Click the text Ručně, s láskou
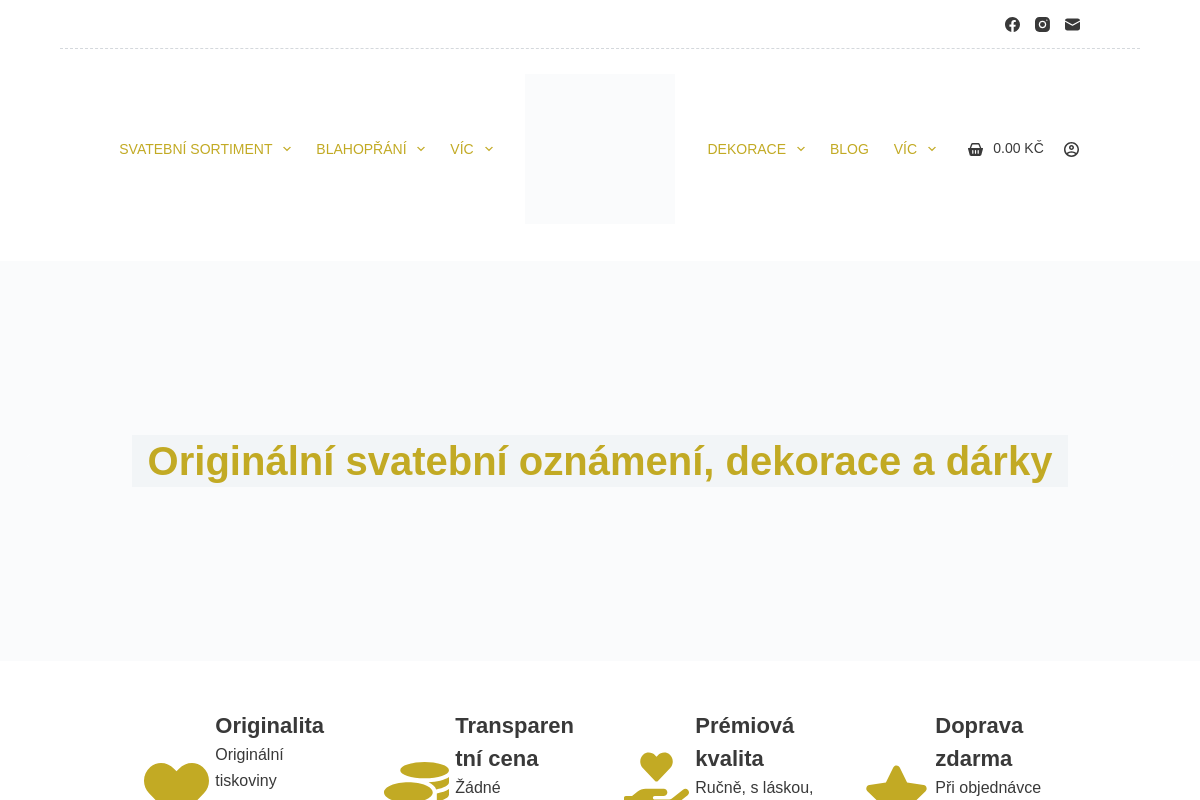The width and height of the screenshot is (1200, 800). 754,788
